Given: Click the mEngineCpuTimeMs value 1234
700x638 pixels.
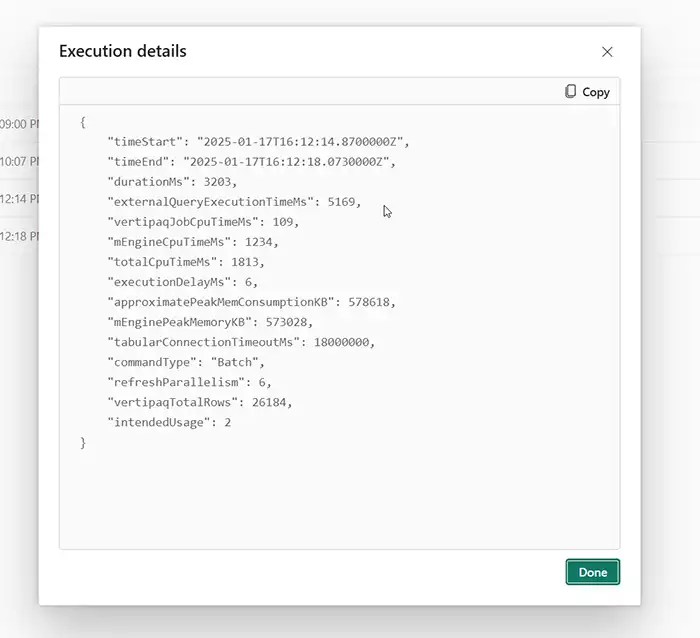Looking at the screenshot, I should pyautogui.click(x=258, y=242).
